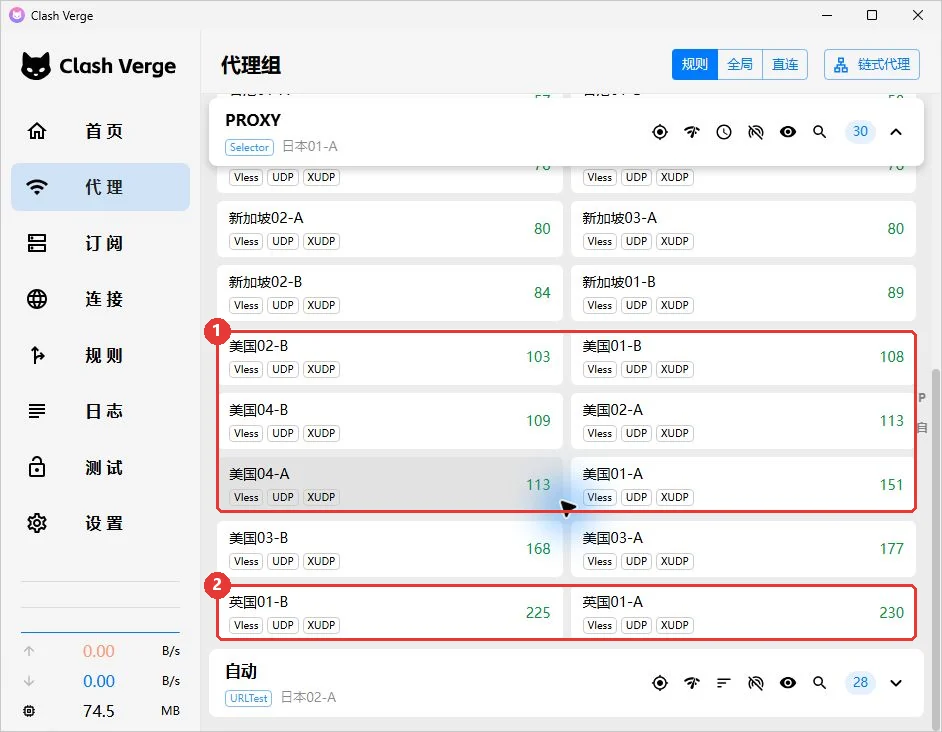
Task: Locate current node in PROXY group
Action: pyautogui.click(x=660, y=132)
